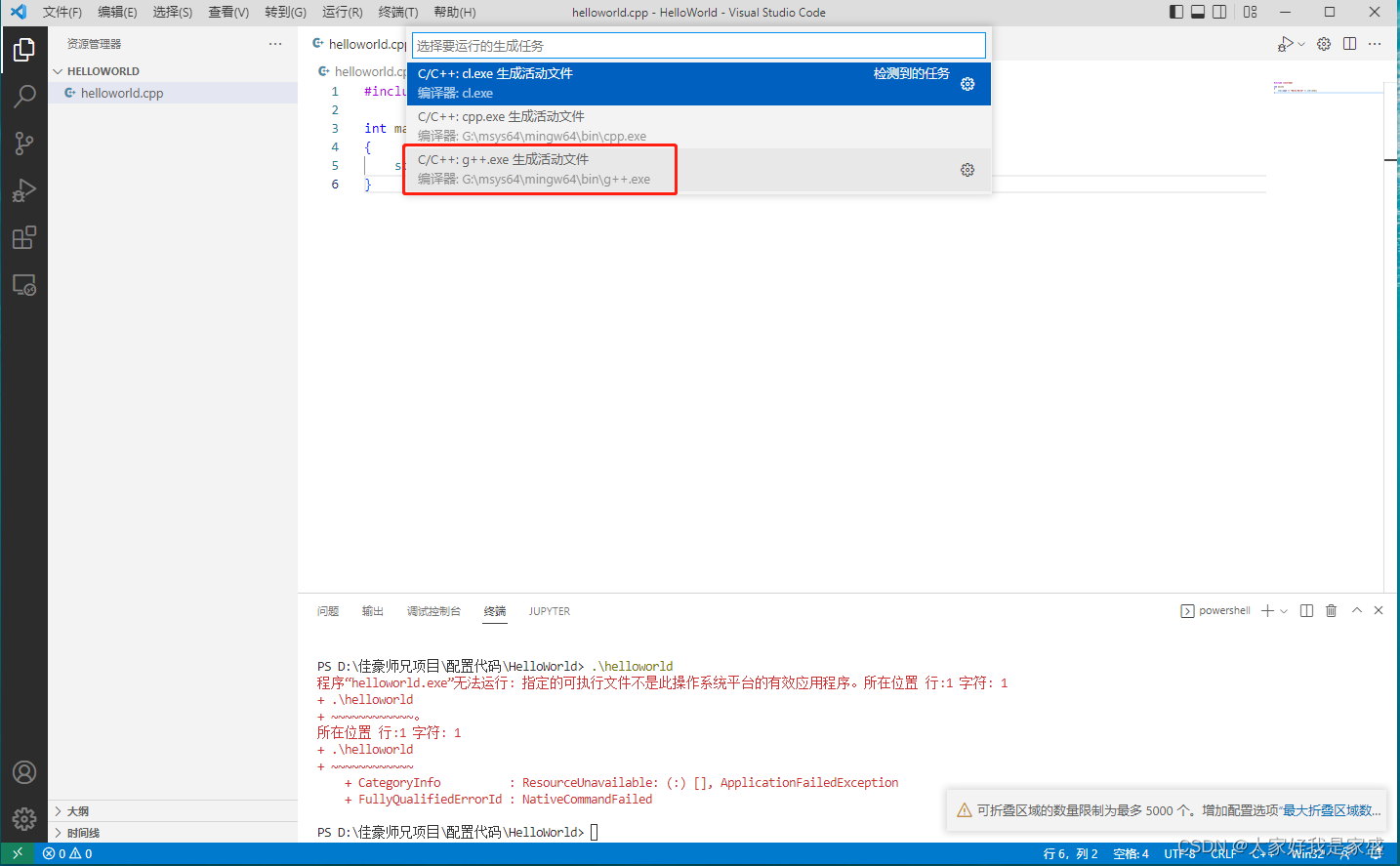
Task: Open editor More Actions ellipsis
Action: (x=1375, y=44)
